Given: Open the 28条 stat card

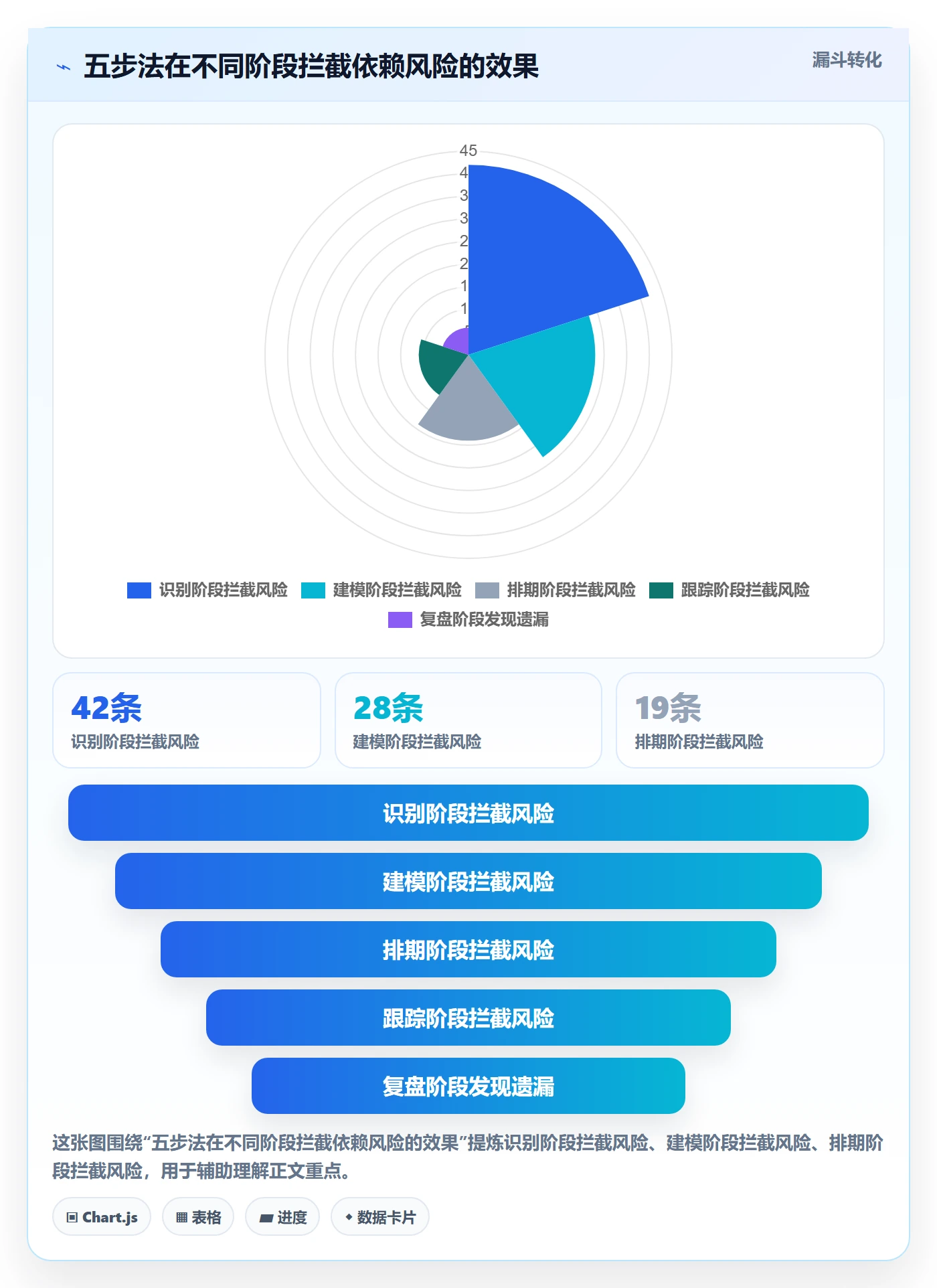Looking at the screenshot, I should click(x=468, y=720).
